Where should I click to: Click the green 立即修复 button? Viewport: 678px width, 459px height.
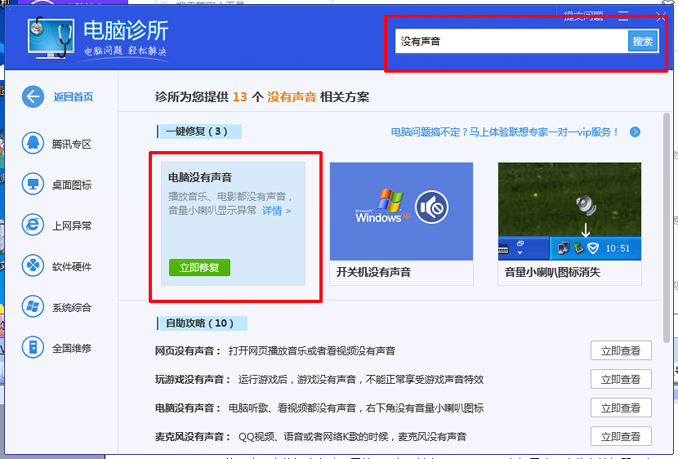pos(200,267)
